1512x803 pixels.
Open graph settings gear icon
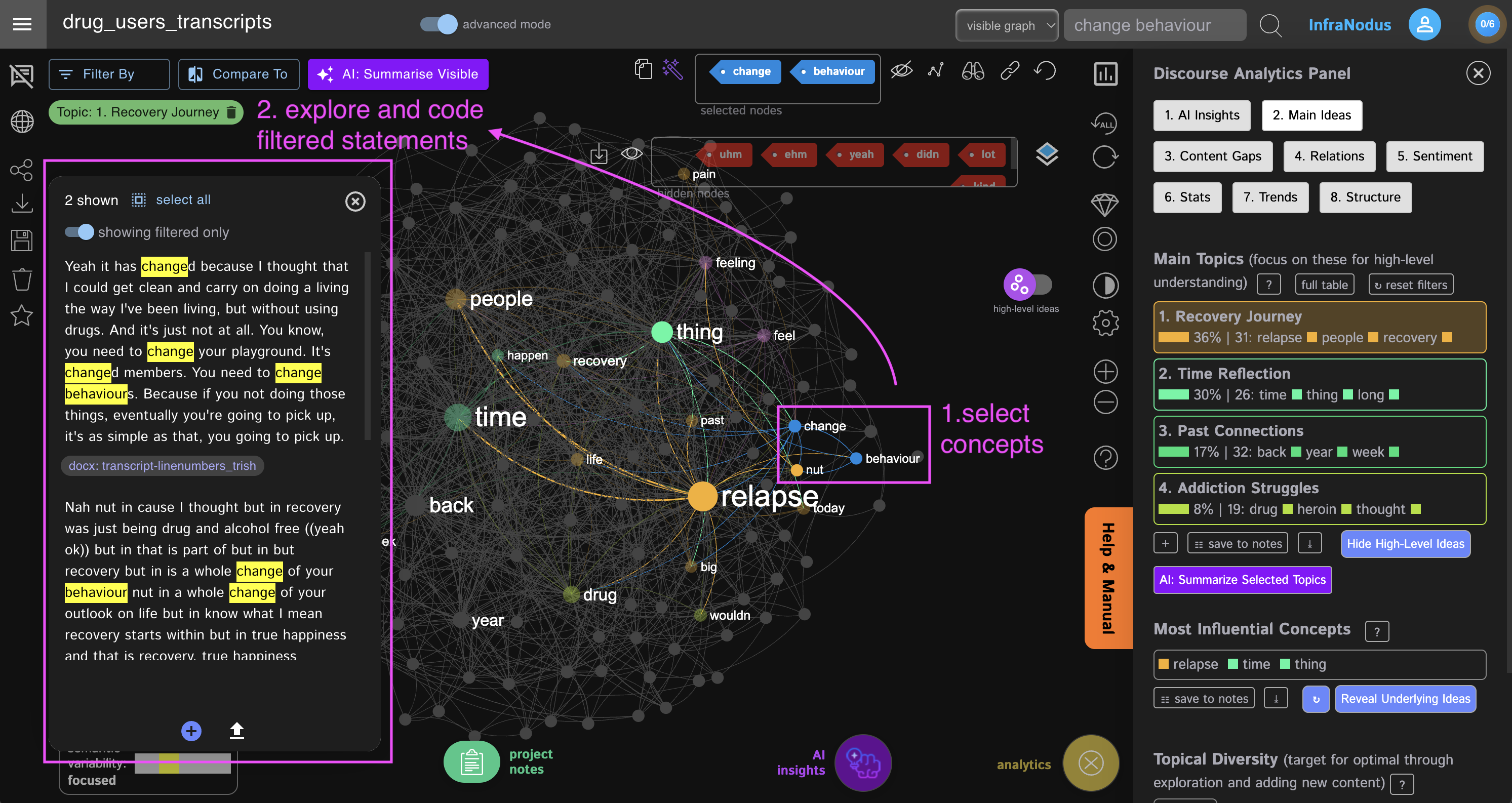pos(1105,323)
